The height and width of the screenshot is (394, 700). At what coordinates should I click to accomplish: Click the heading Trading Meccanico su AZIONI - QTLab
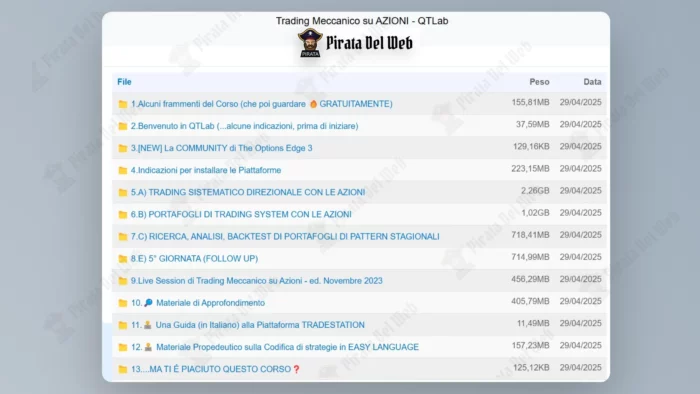click(x=362, y=21)
